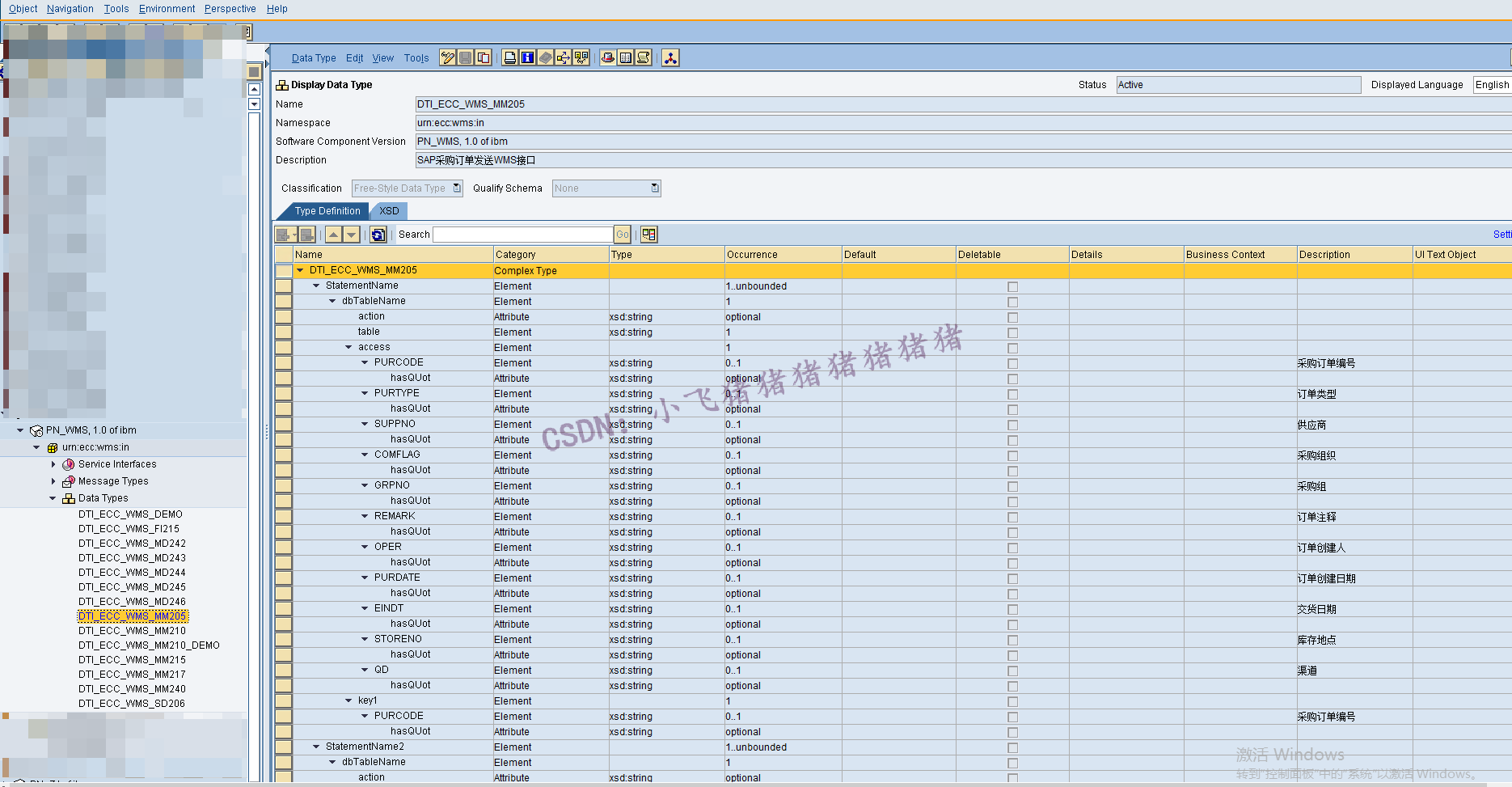The height and width of the screenshot is (787, 1512).
Task: Open the Qualify Schema dropdown
Action: click(x=653, y=188)
